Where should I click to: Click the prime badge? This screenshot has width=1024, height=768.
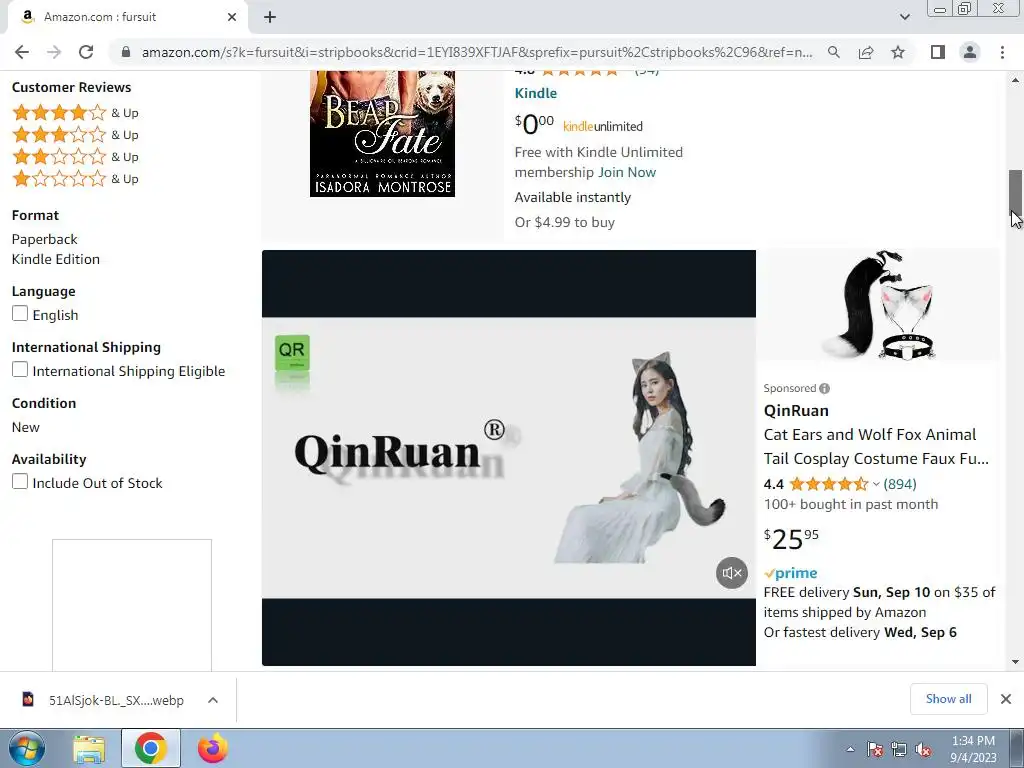790,573
